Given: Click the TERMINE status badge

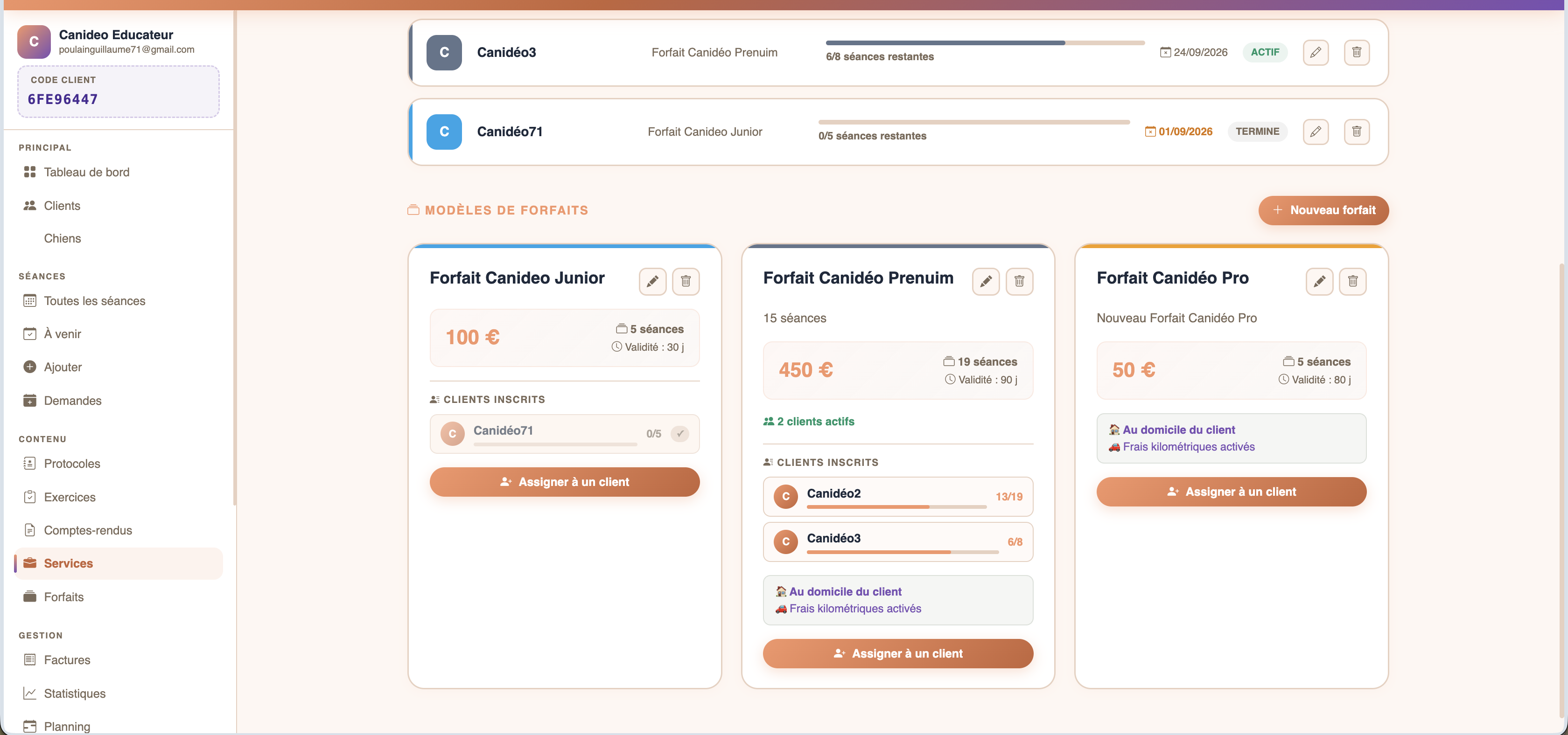Looking at the screenshot, I should (x=1257, y=132).
